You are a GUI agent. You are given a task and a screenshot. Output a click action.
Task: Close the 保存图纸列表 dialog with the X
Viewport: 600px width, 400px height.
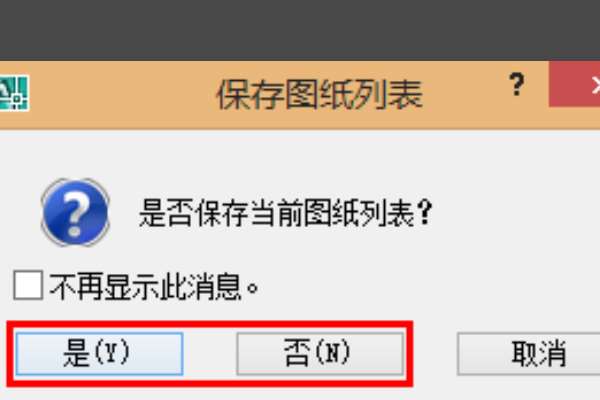tap(574, 85)
